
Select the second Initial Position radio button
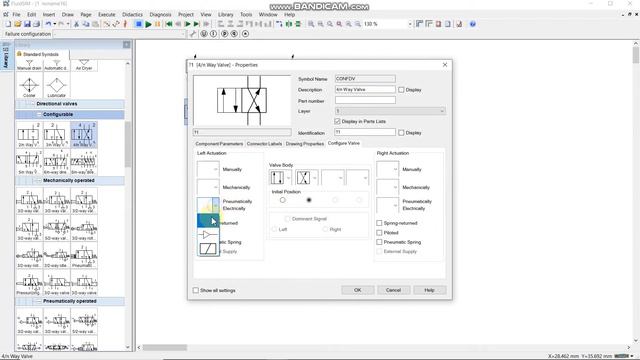click(309, 200)
